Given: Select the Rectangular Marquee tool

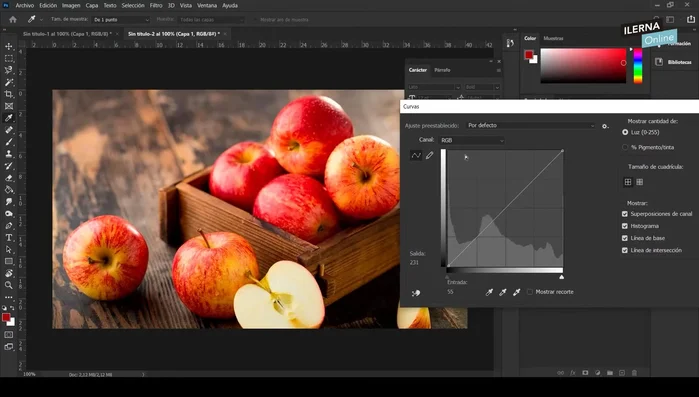Looking at the screenshot, I should click(8, 58).
